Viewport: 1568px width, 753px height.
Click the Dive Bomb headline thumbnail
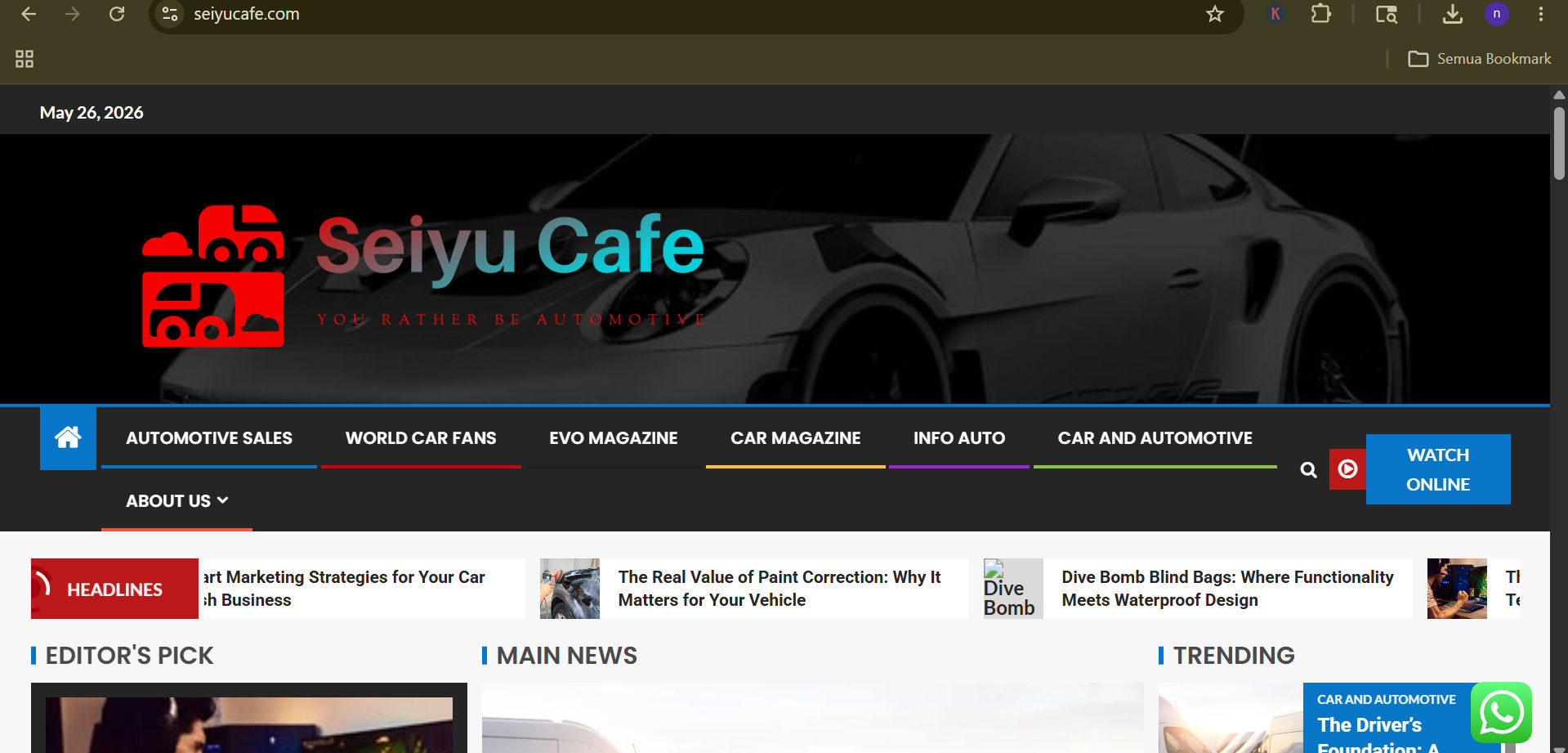1013,589
